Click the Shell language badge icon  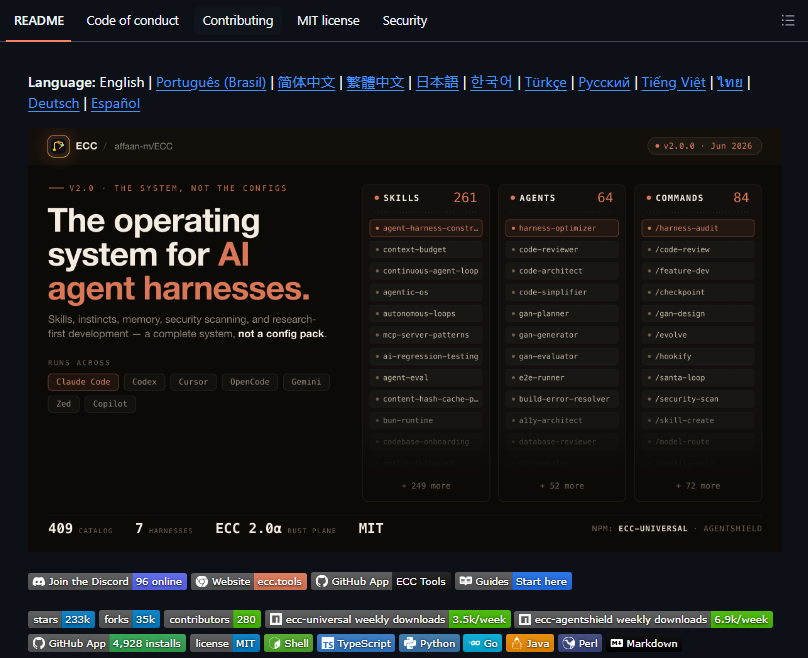coord(275,643)
